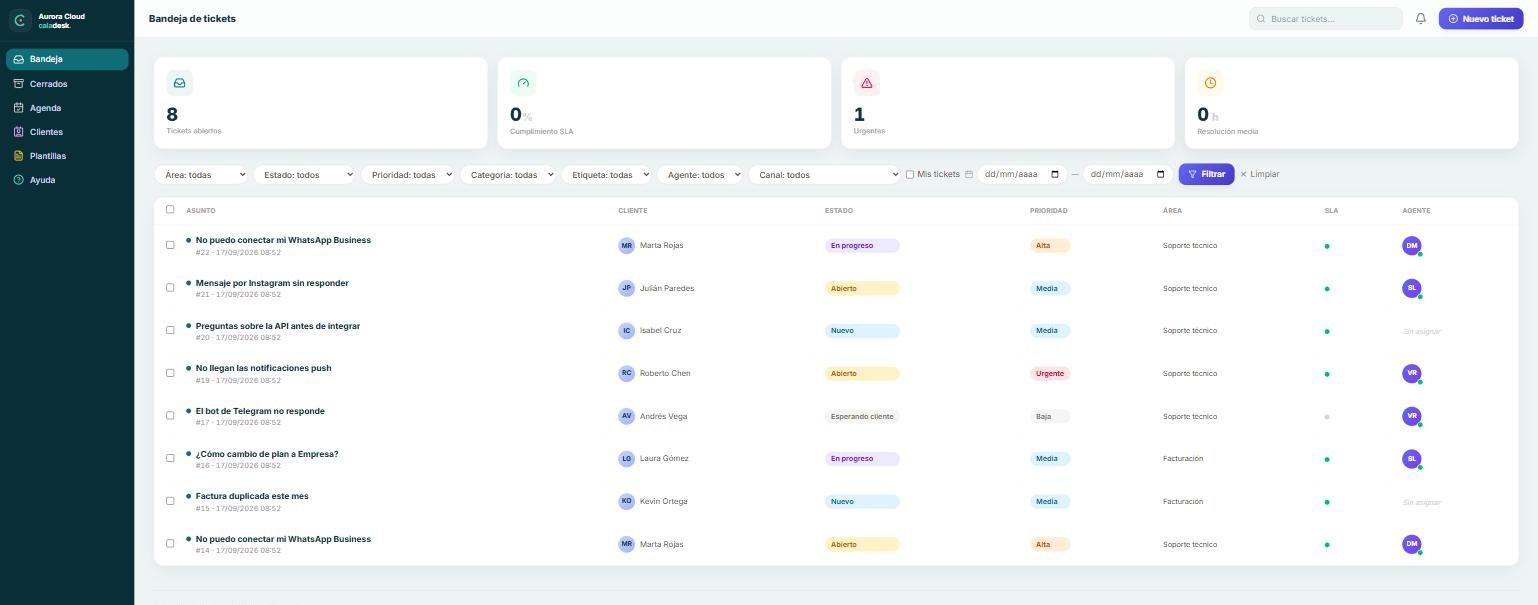Click the BL agent avatar on ticket #21
Screen dimensions: 1538x605
coord(1412,288)
